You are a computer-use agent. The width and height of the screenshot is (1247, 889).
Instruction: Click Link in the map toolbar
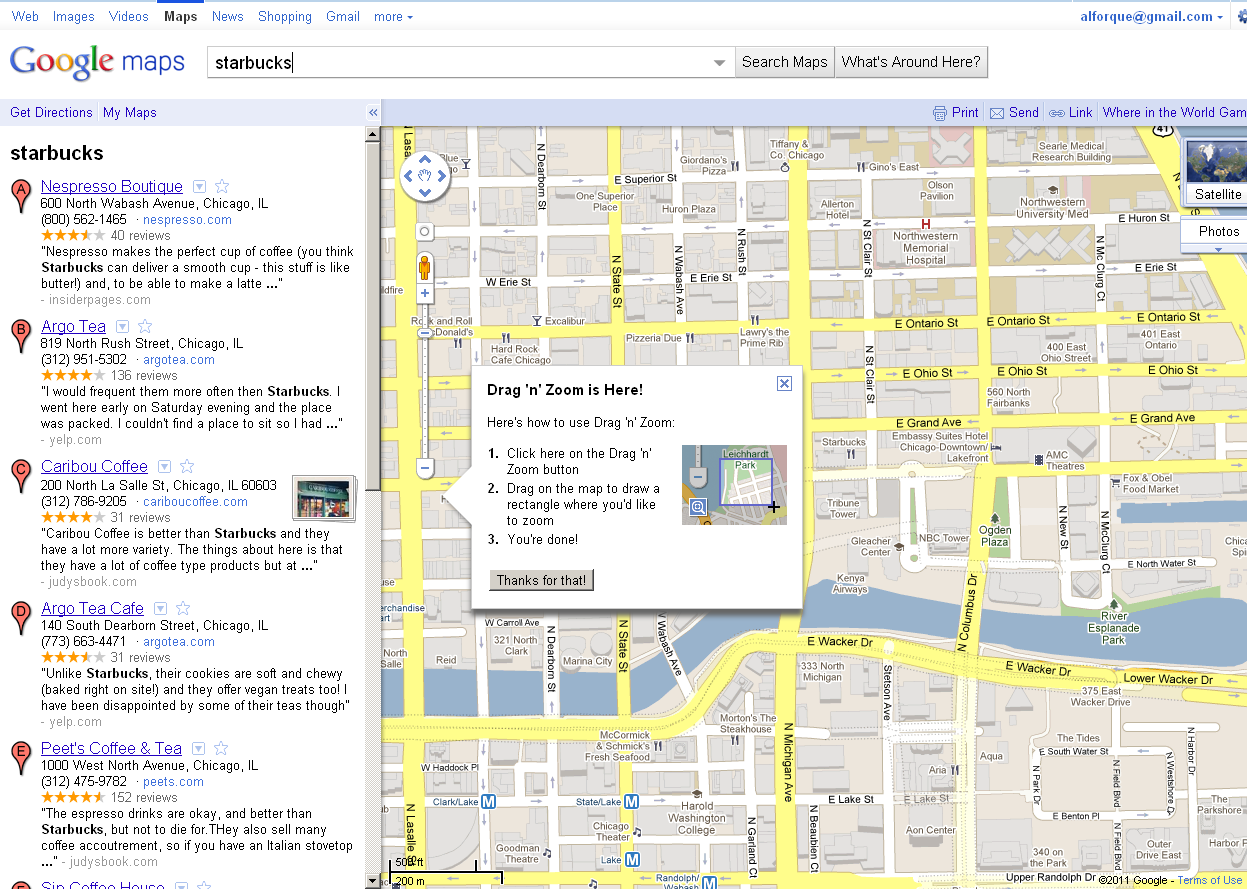pyautogui.click(x=1071, y=113)
